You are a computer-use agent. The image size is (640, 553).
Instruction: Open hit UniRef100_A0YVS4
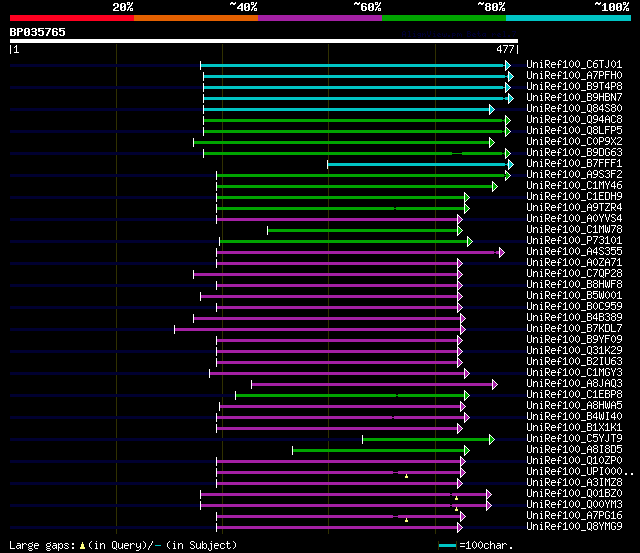click(x=574, y=219)
